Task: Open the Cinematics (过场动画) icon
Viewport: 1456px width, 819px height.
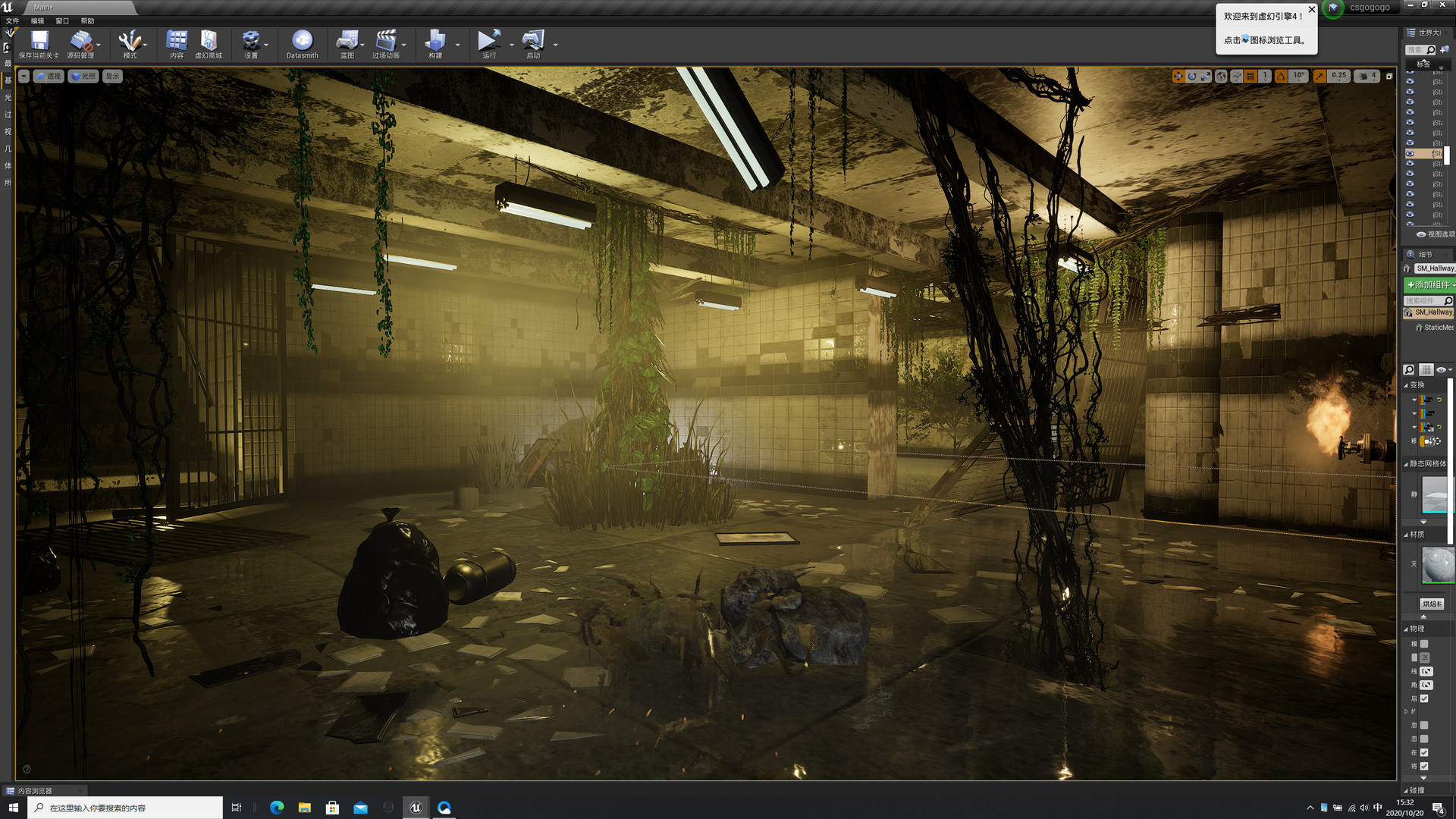Action: 386,41
